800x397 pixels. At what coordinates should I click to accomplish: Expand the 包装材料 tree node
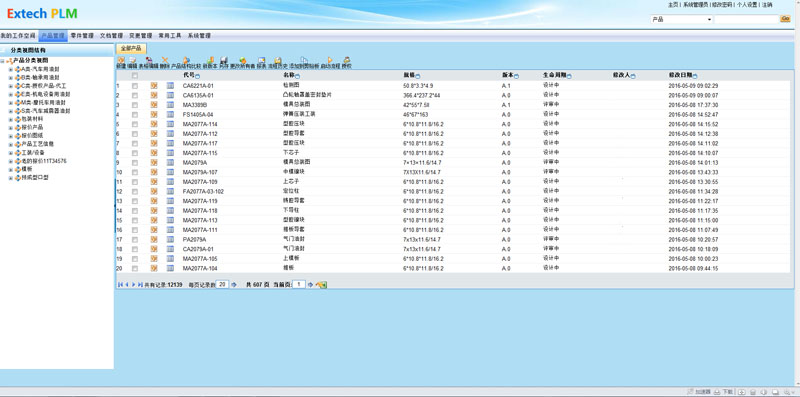10,119
